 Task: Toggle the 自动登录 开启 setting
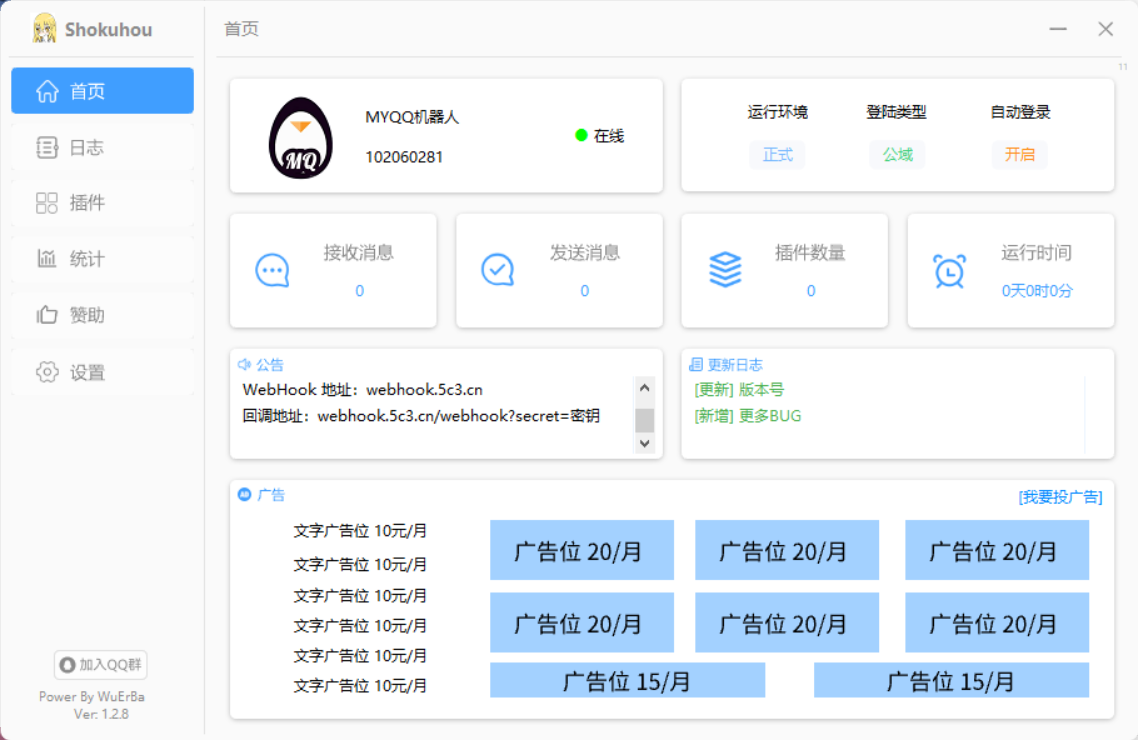click(1019, 156)
